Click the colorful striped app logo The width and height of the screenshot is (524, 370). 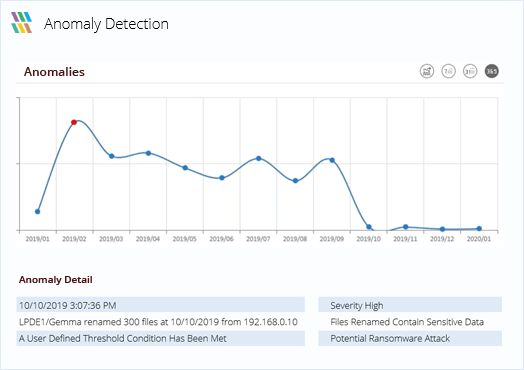[21, 23]
